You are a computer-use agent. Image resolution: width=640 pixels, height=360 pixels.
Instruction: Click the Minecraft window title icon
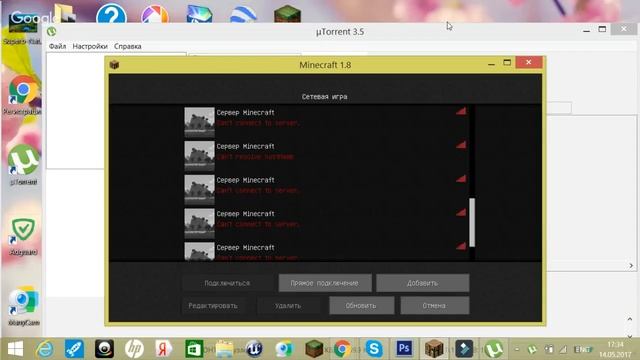coord(115,64)
